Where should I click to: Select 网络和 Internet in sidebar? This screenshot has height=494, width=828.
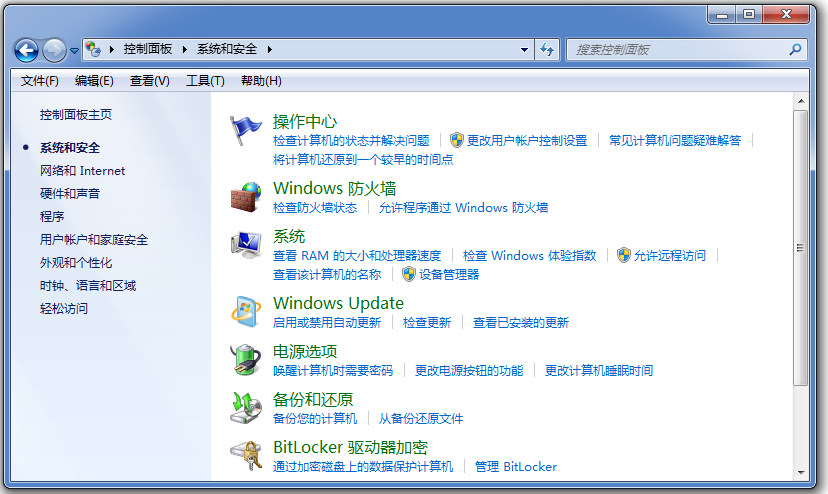point(82,171)
